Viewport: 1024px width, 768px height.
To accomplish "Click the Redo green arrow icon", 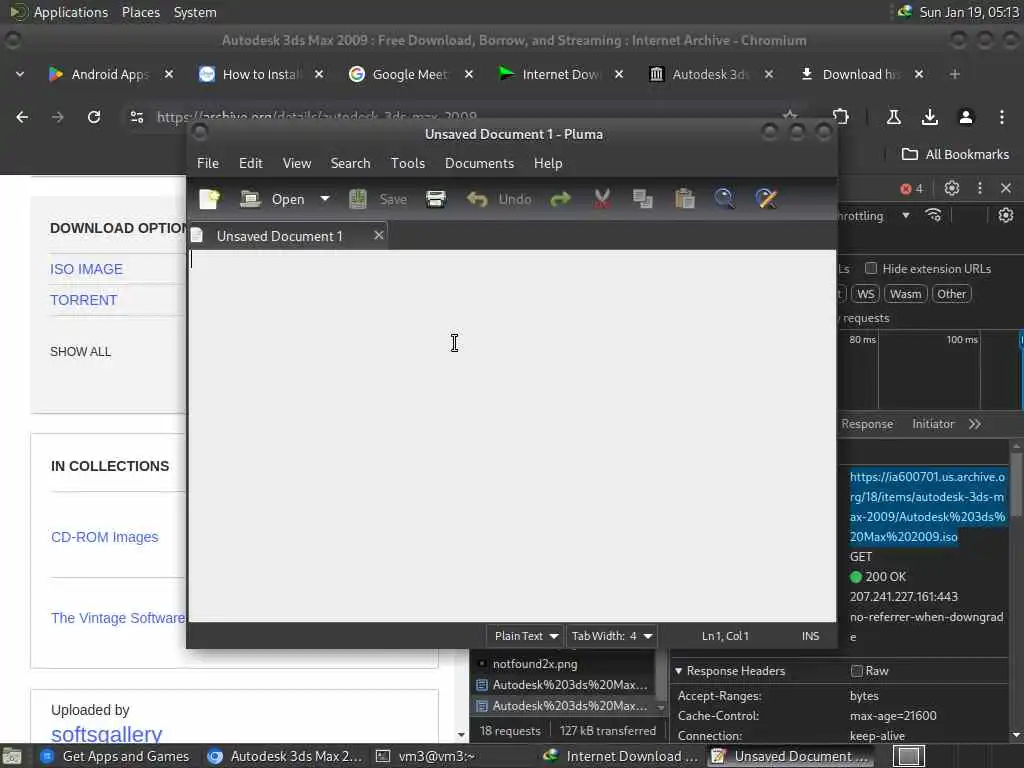I will [x=560, y=199].
